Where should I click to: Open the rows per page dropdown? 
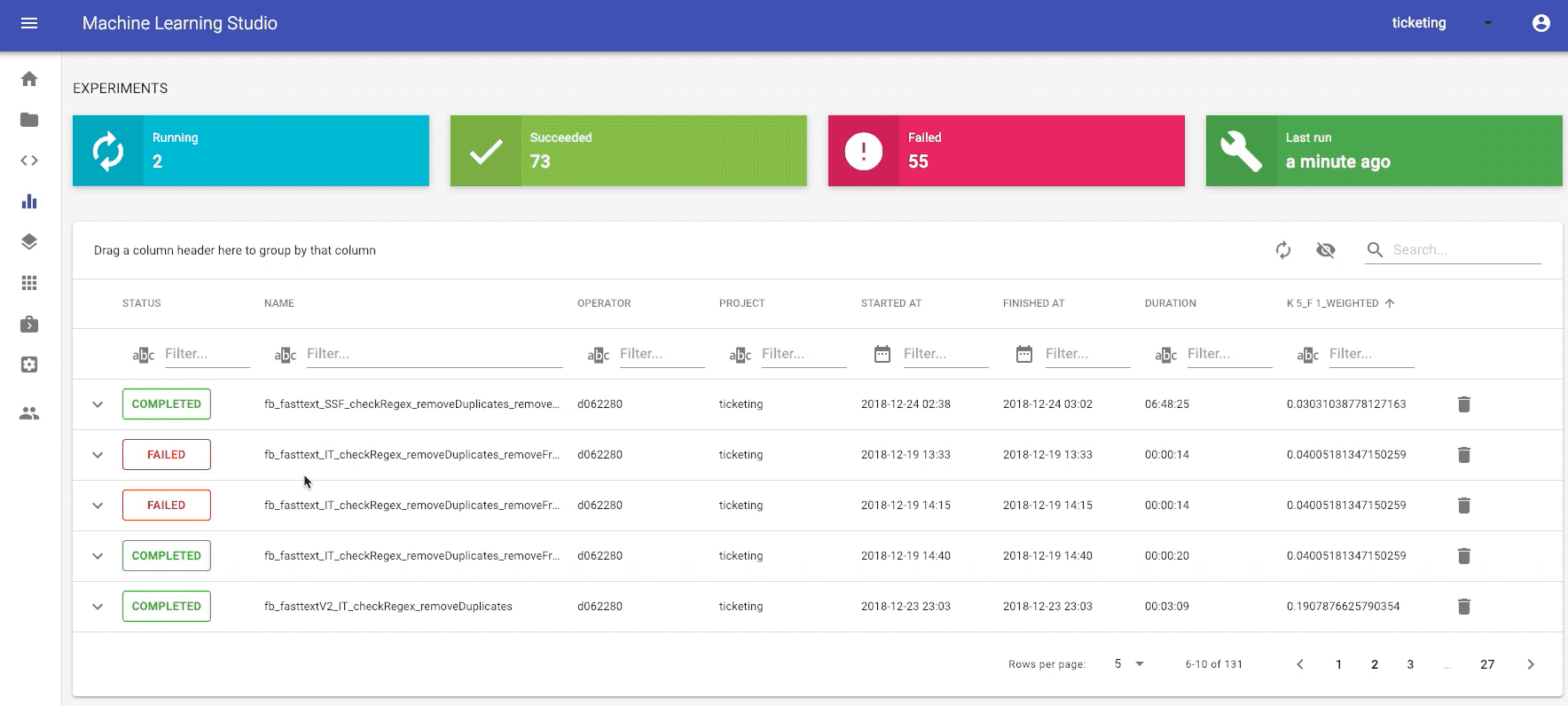pos(1128,664)
